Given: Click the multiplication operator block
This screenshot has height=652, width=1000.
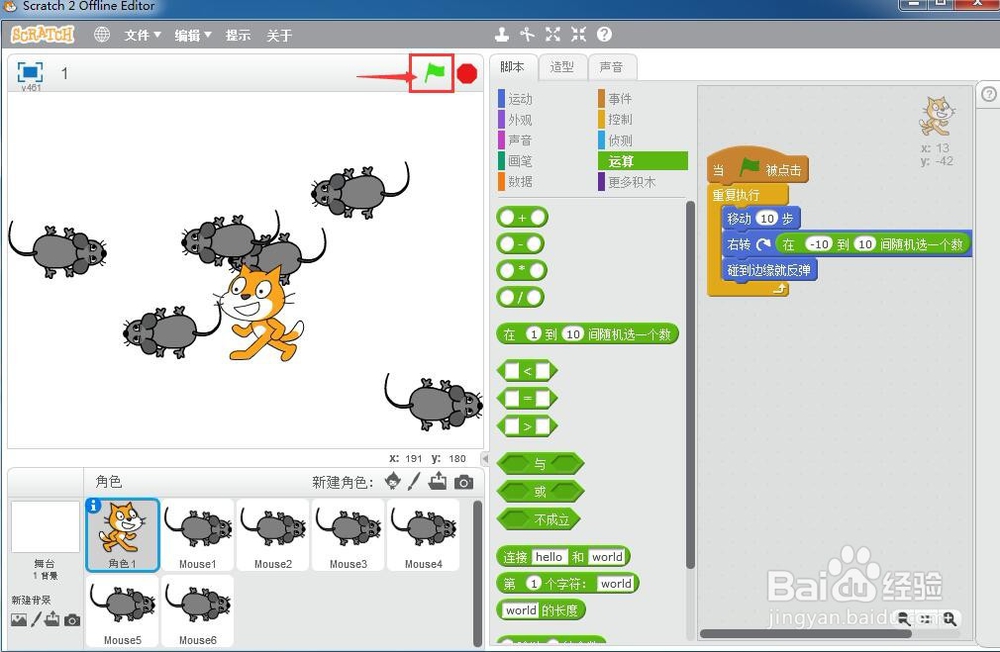Looking at the screenshot, I should coord(522,270).
